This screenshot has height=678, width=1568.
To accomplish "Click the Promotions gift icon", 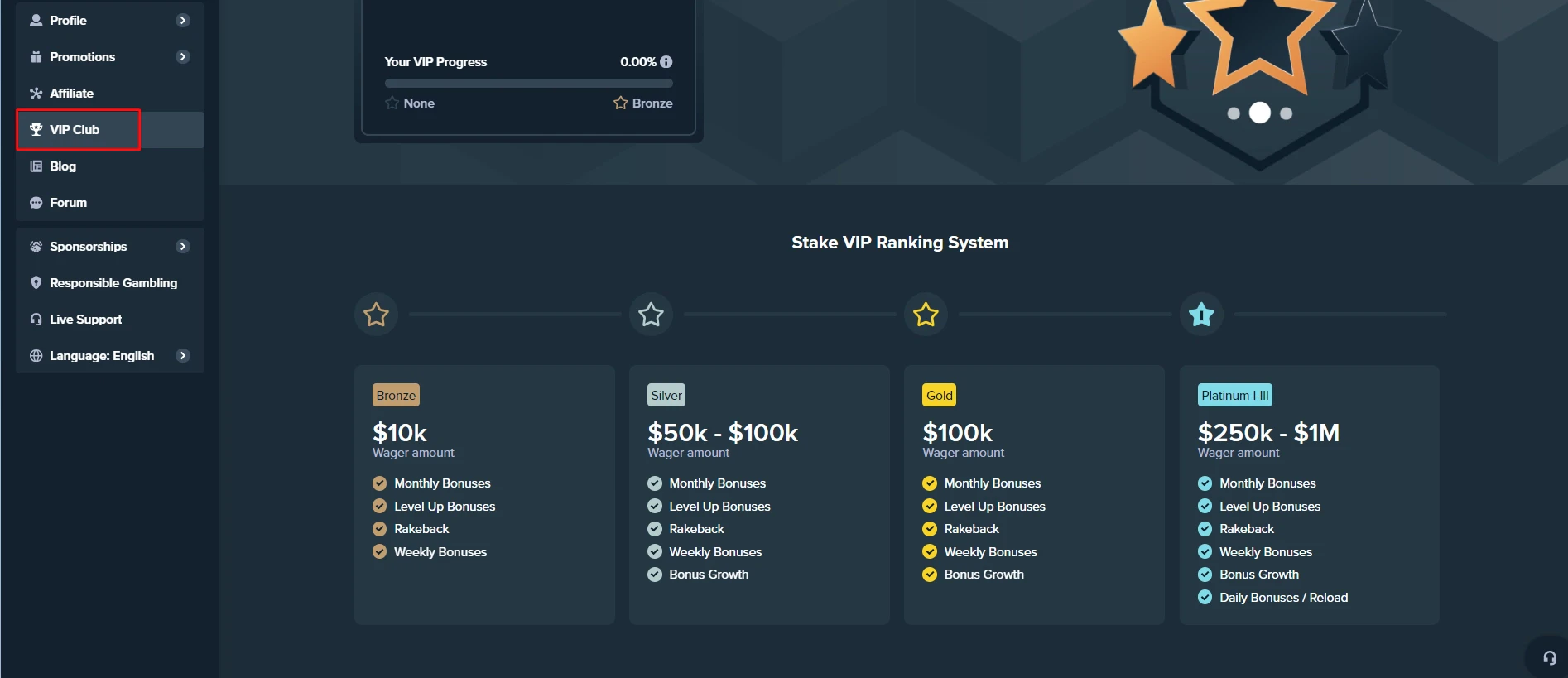I will point(36,56).
